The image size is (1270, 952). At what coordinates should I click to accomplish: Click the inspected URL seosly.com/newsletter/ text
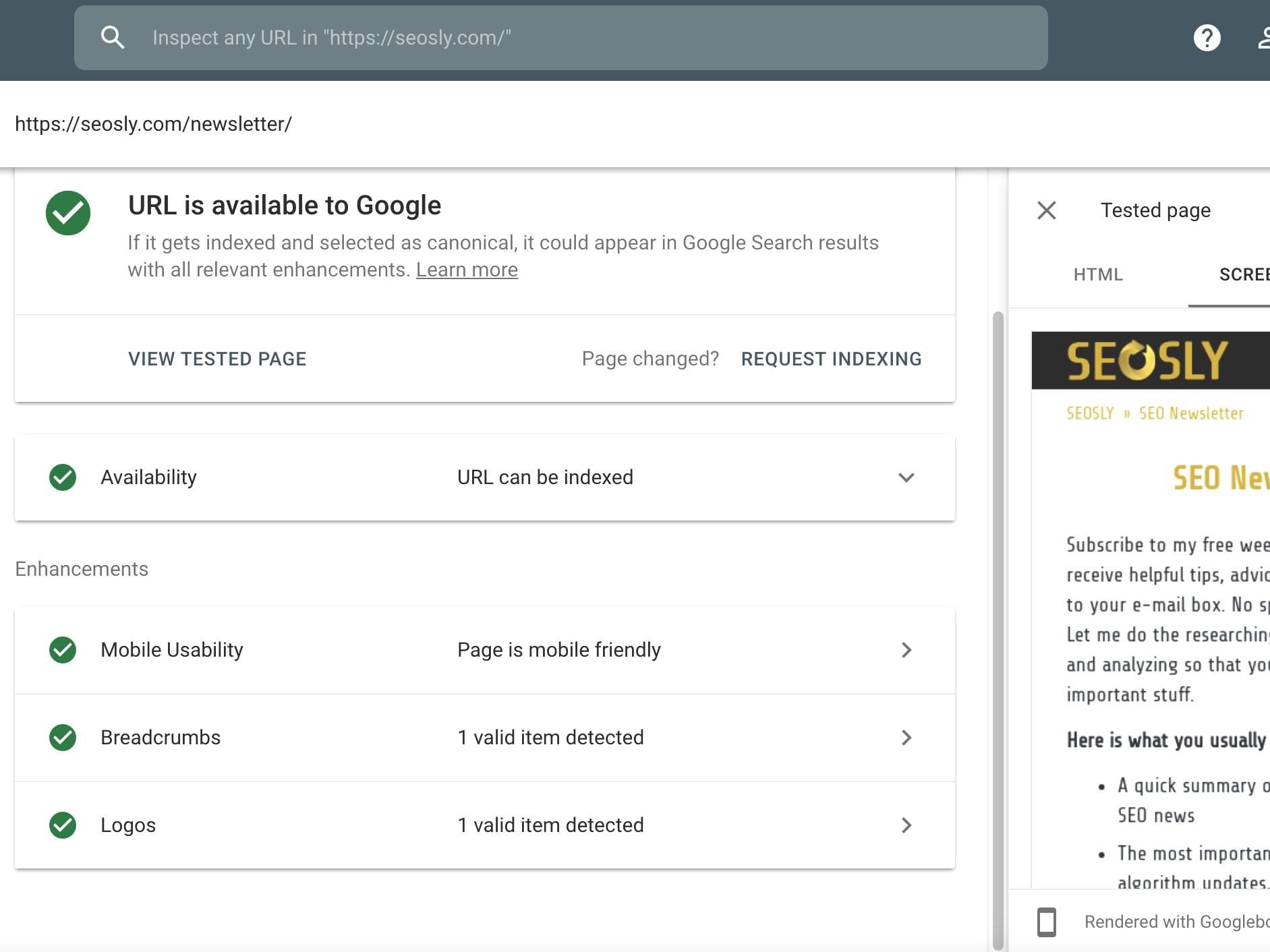(153, 124)
